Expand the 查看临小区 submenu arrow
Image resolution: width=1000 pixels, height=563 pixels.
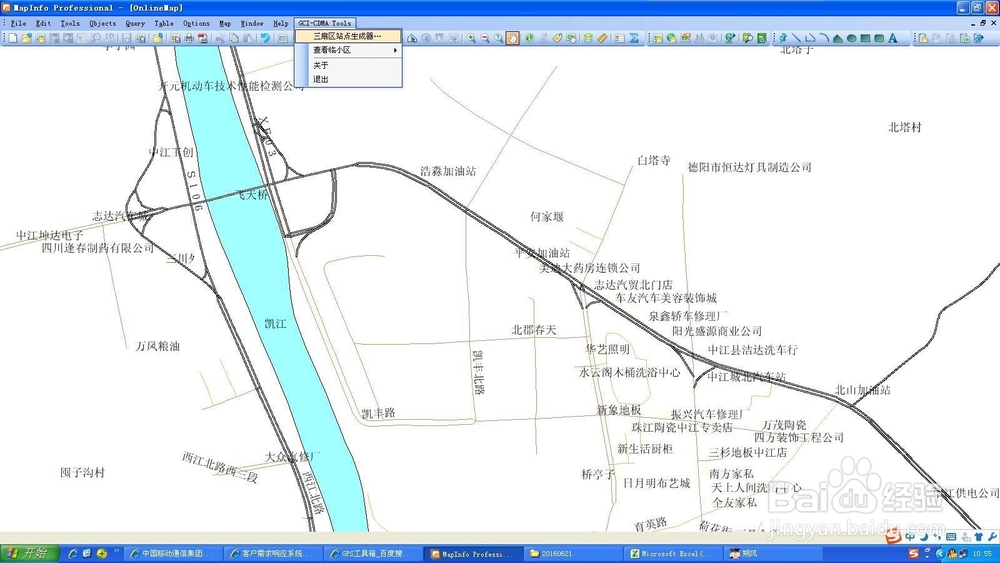395,50
